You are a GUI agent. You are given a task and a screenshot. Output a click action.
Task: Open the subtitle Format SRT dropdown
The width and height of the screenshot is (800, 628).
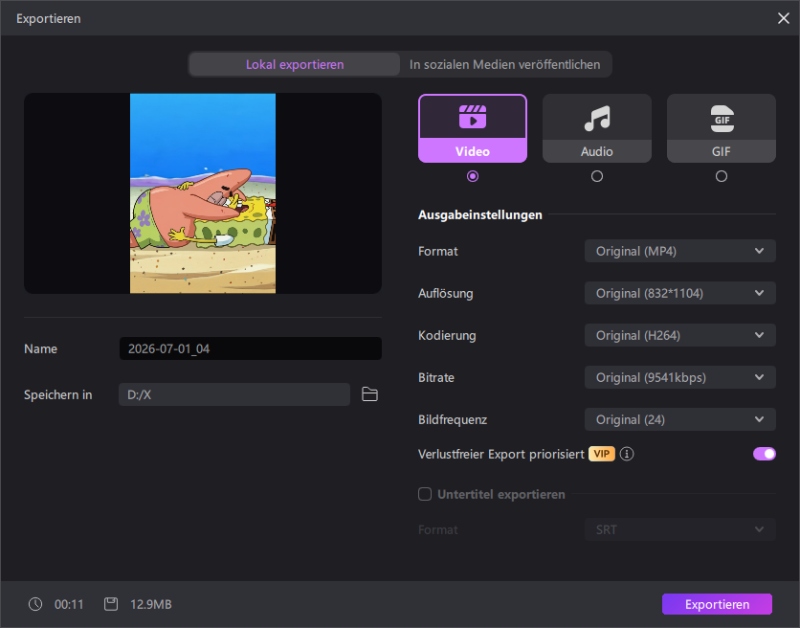coord(680,530)
